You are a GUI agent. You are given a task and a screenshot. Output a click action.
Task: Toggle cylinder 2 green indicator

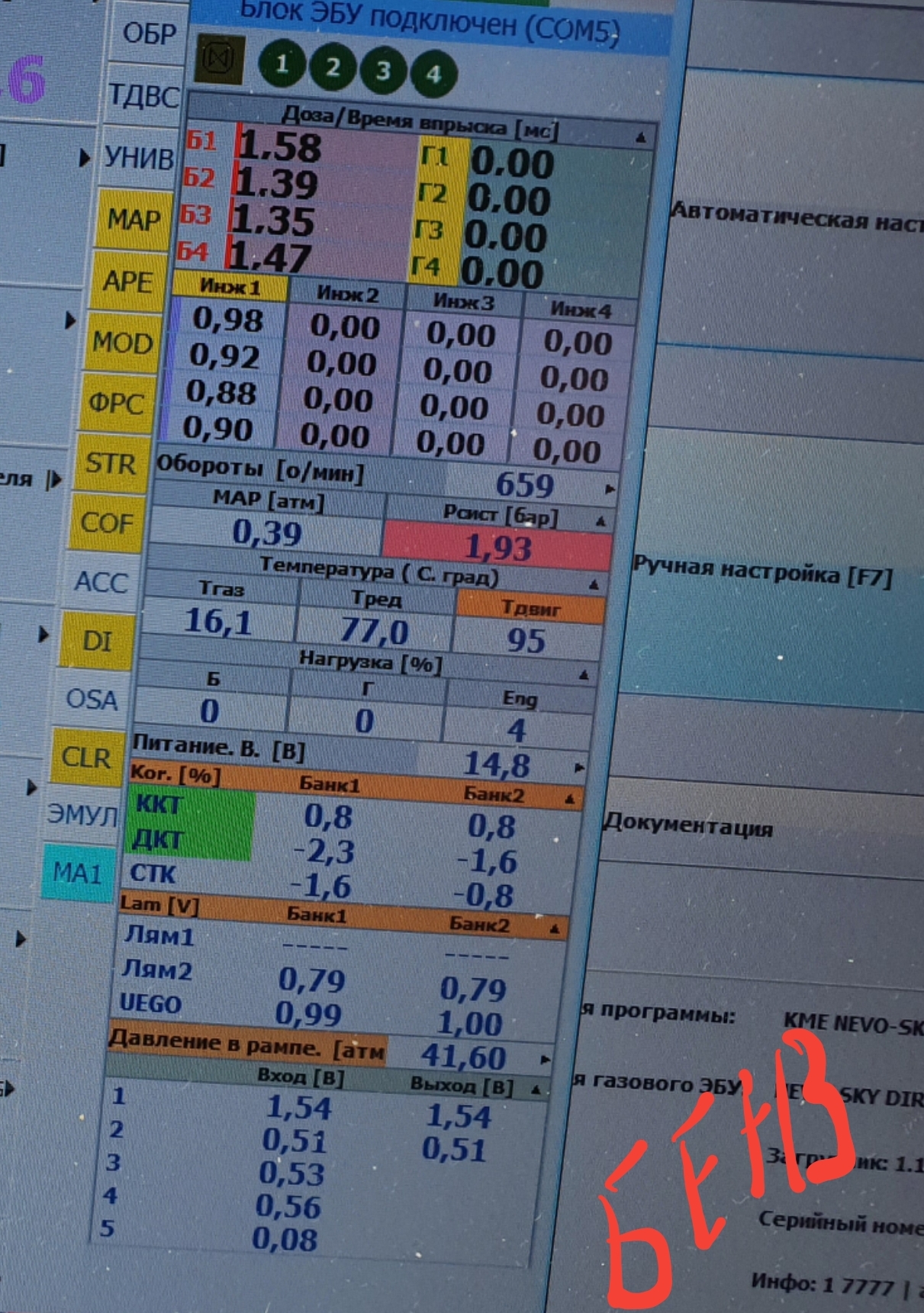tap(333, 68)
